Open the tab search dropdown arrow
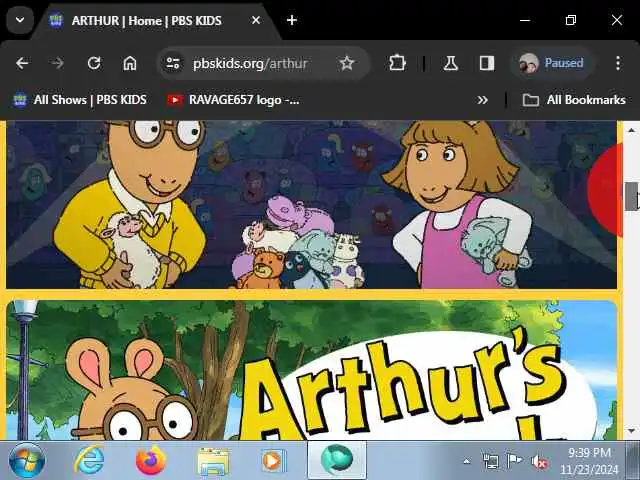This screenshot has height=480, width=640. [20, 20]
